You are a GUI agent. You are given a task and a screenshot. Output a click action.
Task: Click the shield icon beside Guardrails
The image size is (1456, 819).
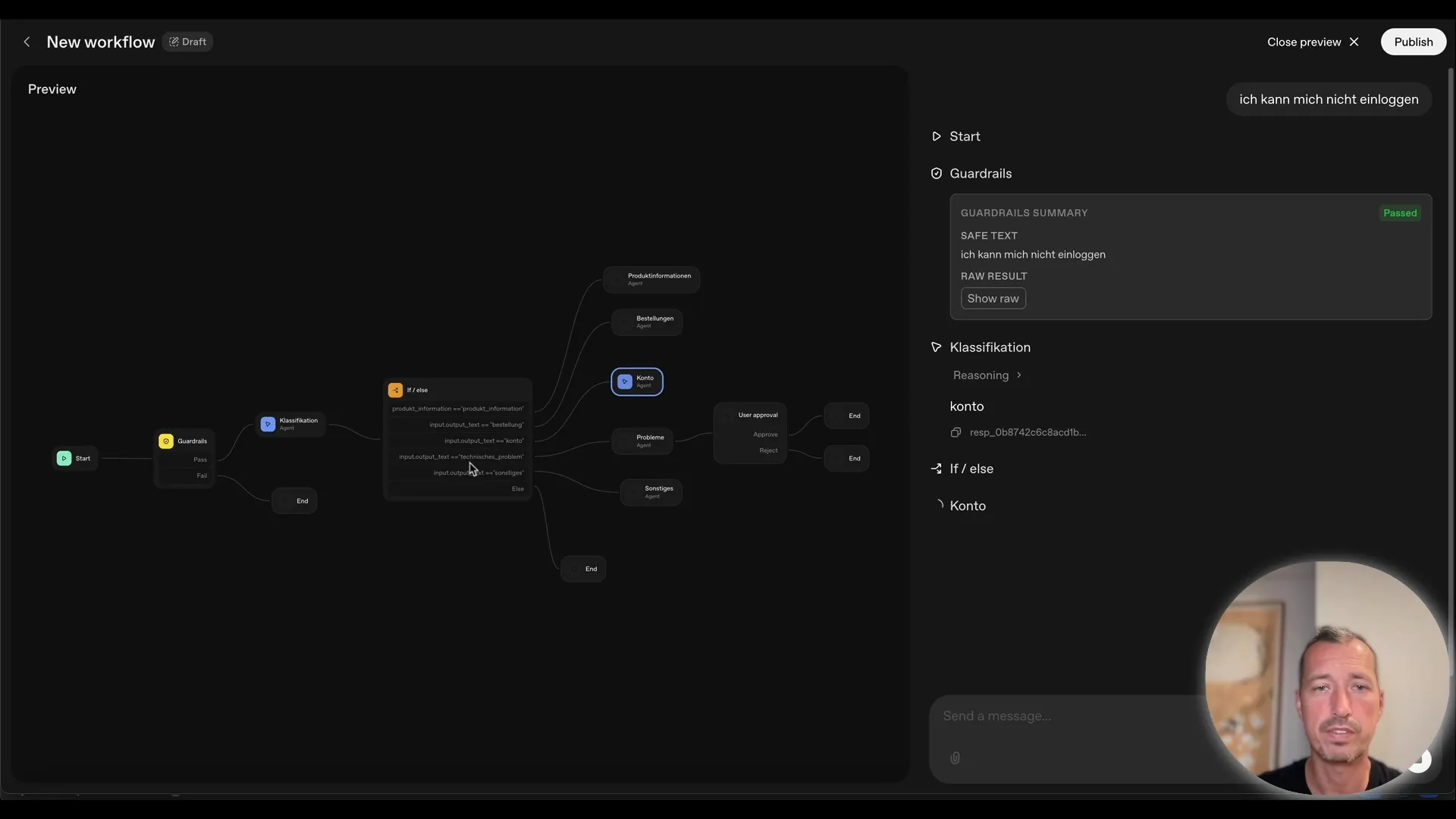936,173
